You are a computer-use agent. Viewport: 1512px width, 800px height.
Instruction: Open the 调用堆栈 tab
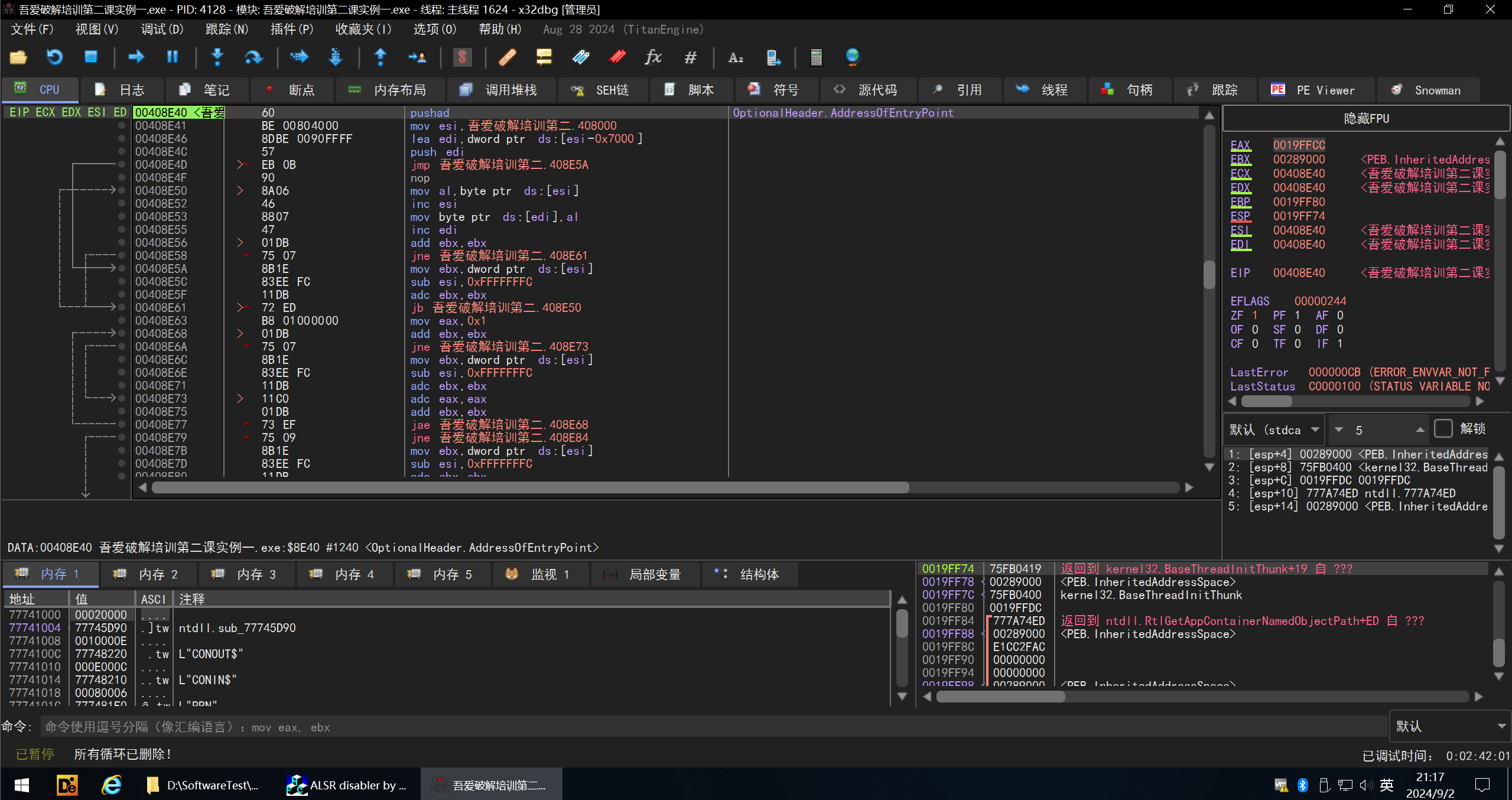(x=501, y=90)
